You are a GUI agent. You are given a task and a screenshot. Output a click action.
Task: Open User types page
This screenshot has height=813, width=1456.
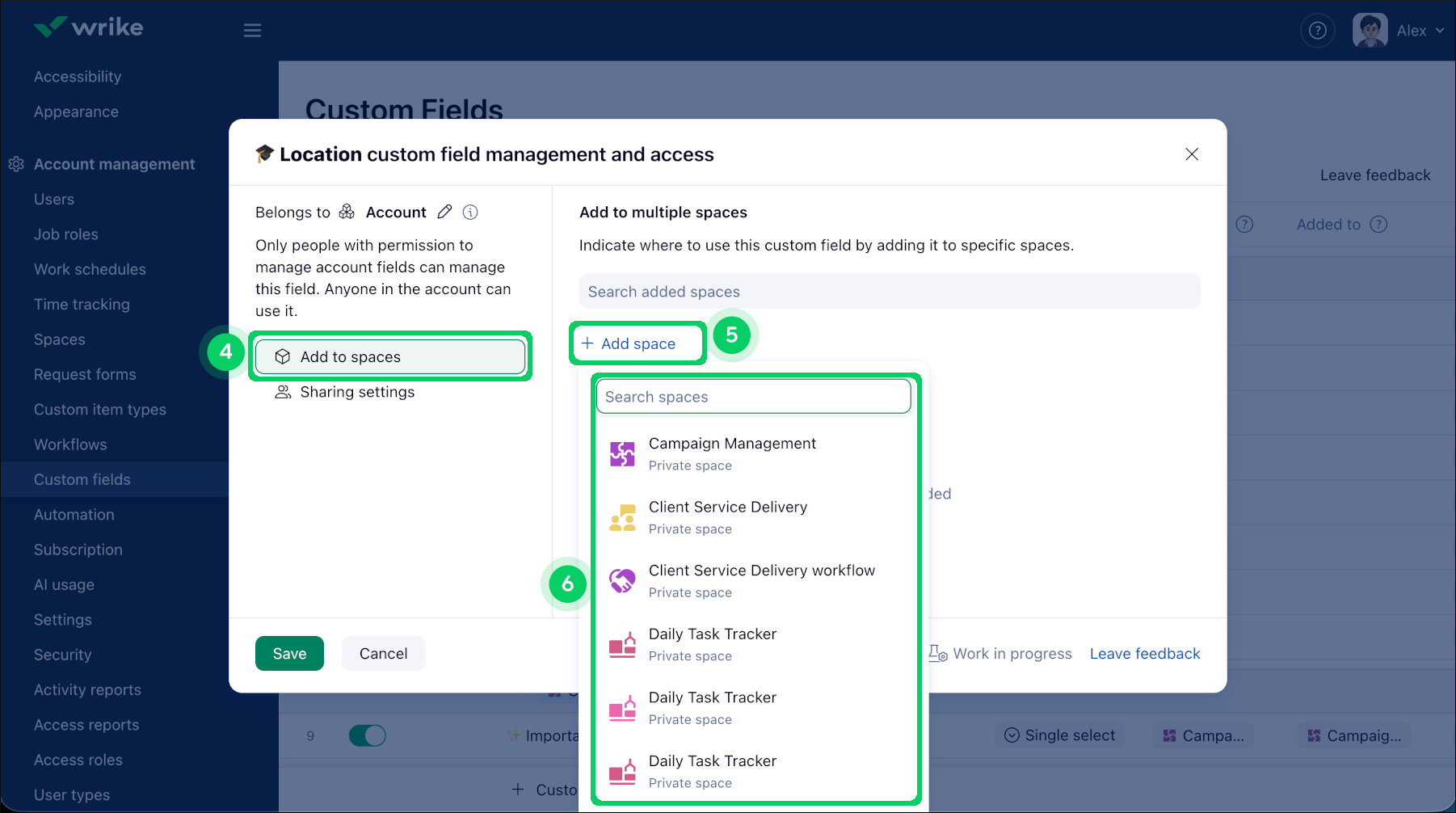tap(72, 795)
